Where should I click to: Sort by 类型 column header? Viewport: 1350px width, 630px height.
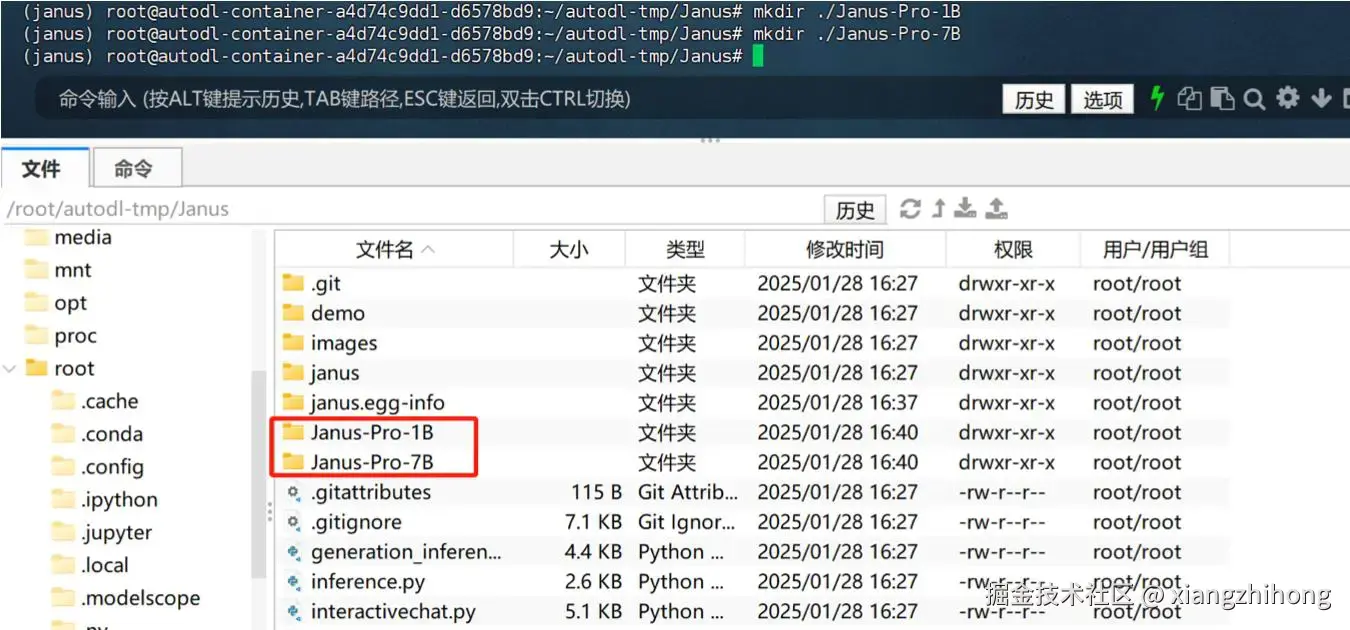click(x=685, y=249)
